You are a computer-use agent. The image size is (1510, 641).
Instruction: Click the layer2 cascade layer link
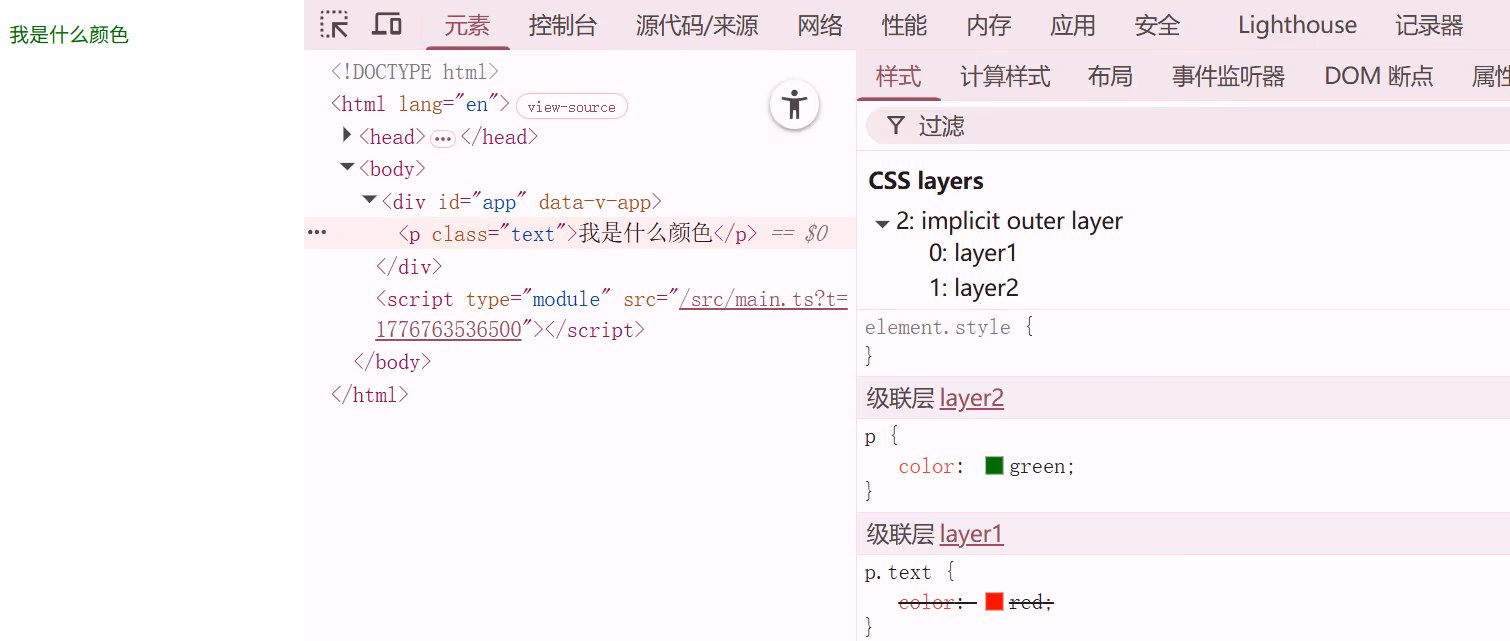pyautogui.click(x=971, y=398)
